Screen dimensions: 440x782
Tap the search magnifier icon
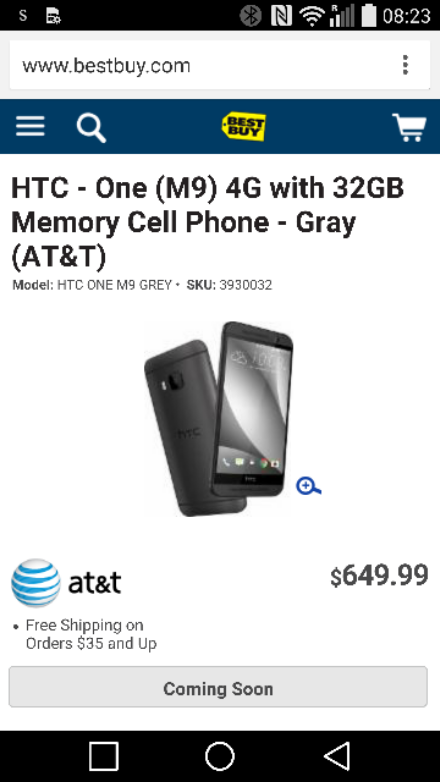(91, 128)
